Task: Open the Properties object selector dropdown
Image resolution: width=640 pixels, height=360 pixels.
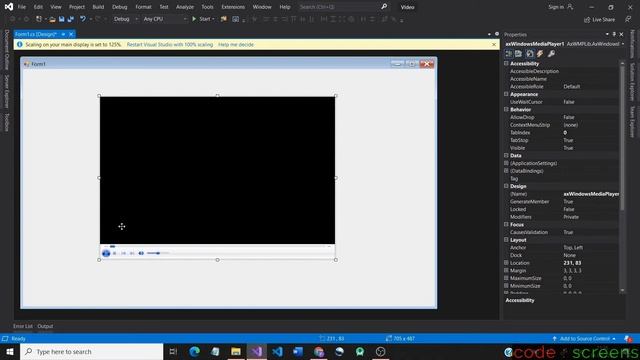Action: pyautogui.click(x=623, y=44)
